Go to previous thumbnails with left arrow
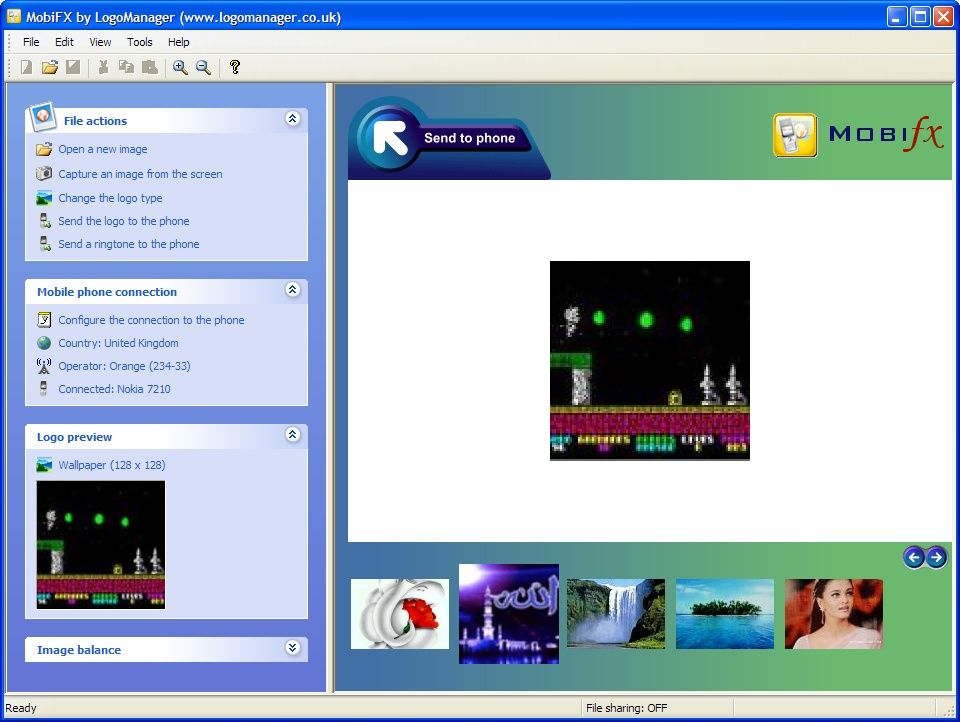The image size is (960, 722). 914,557
